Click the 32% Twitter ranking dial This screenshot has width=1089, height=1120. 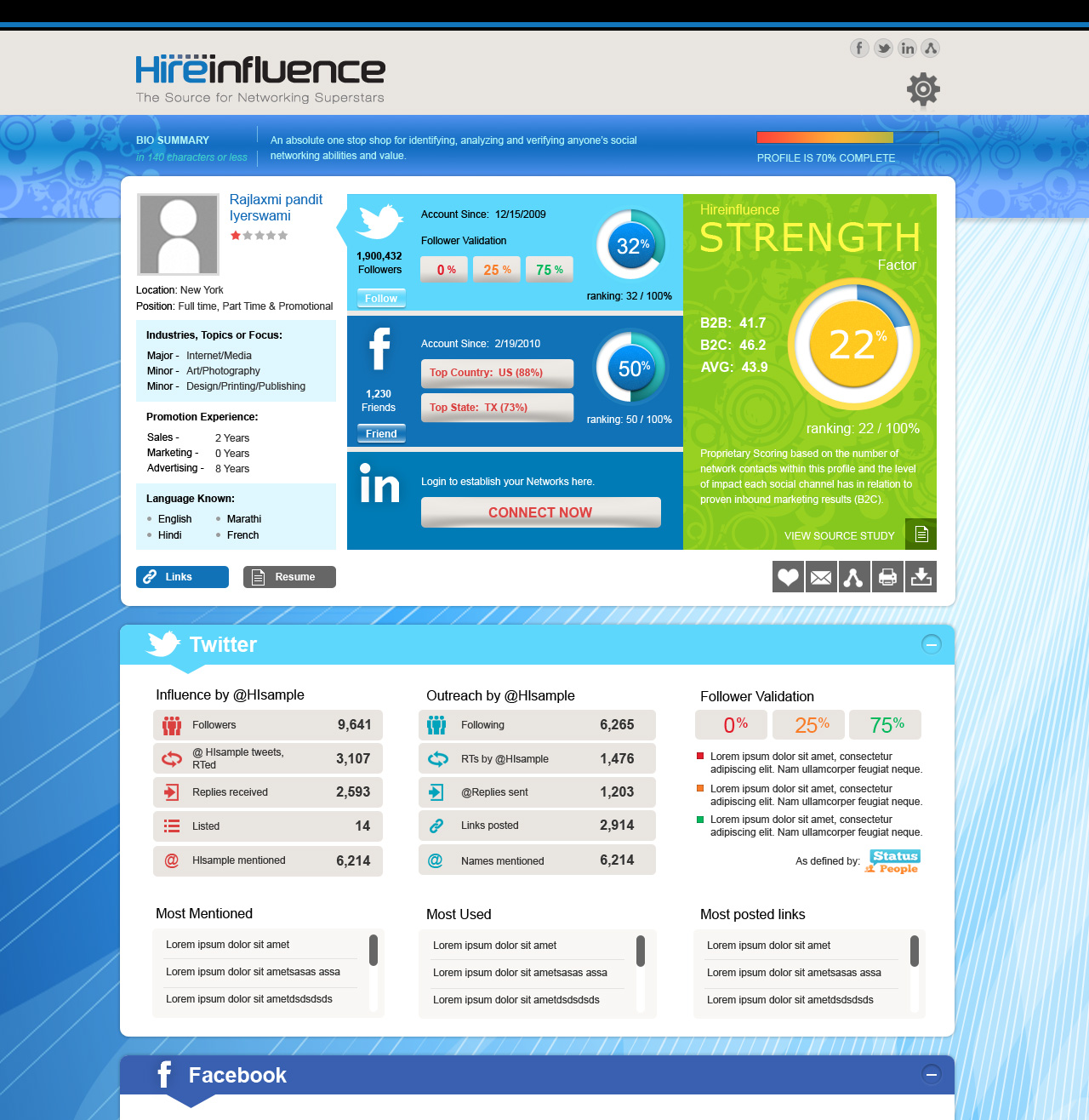coord(631,245)
